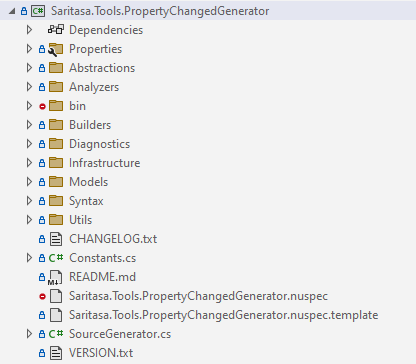The width and height of the screenshot is (416, 364).
Task: Select the Models folder label
Action: [89, 182]
